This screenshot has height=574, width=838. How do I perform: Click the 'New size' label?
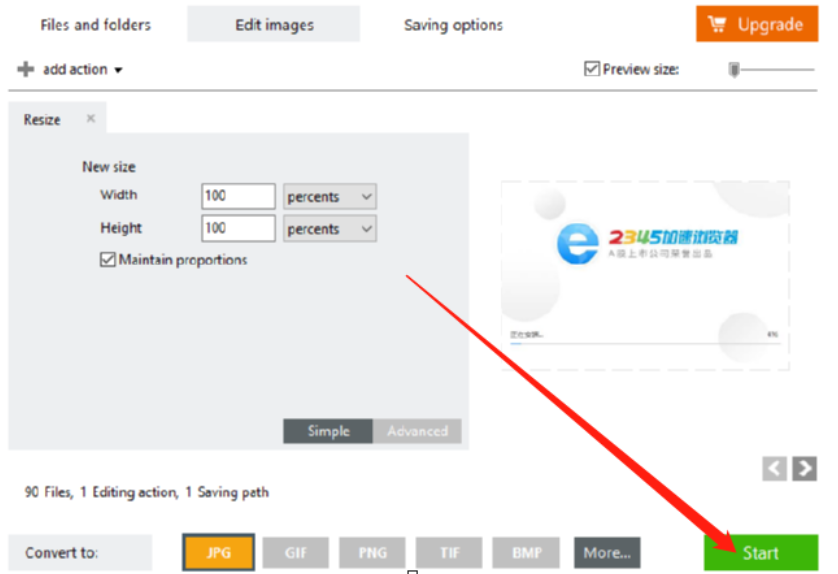(108, 167)
